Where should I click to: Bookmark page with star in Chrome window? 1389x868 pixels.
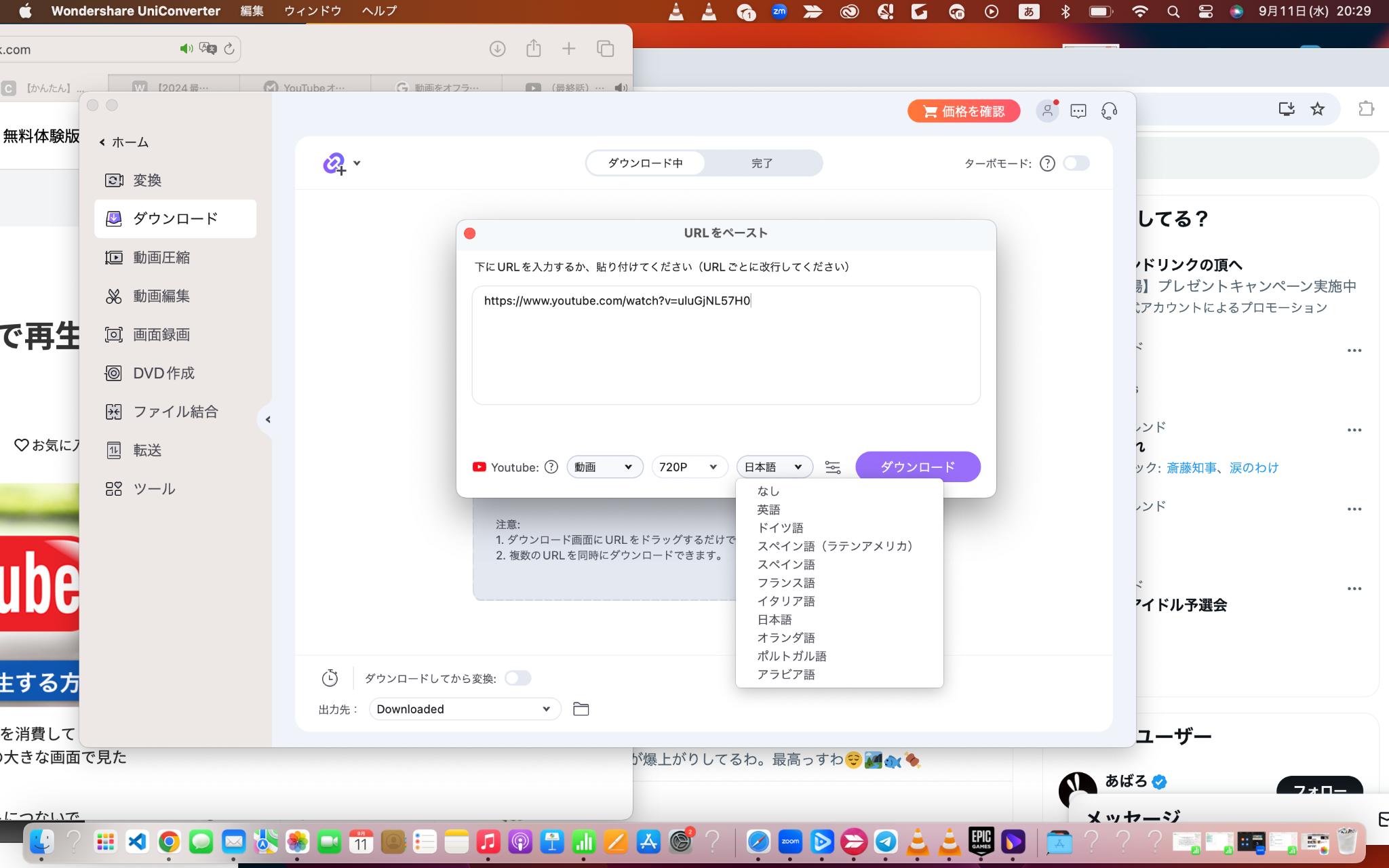click(x=1317, y=109)
